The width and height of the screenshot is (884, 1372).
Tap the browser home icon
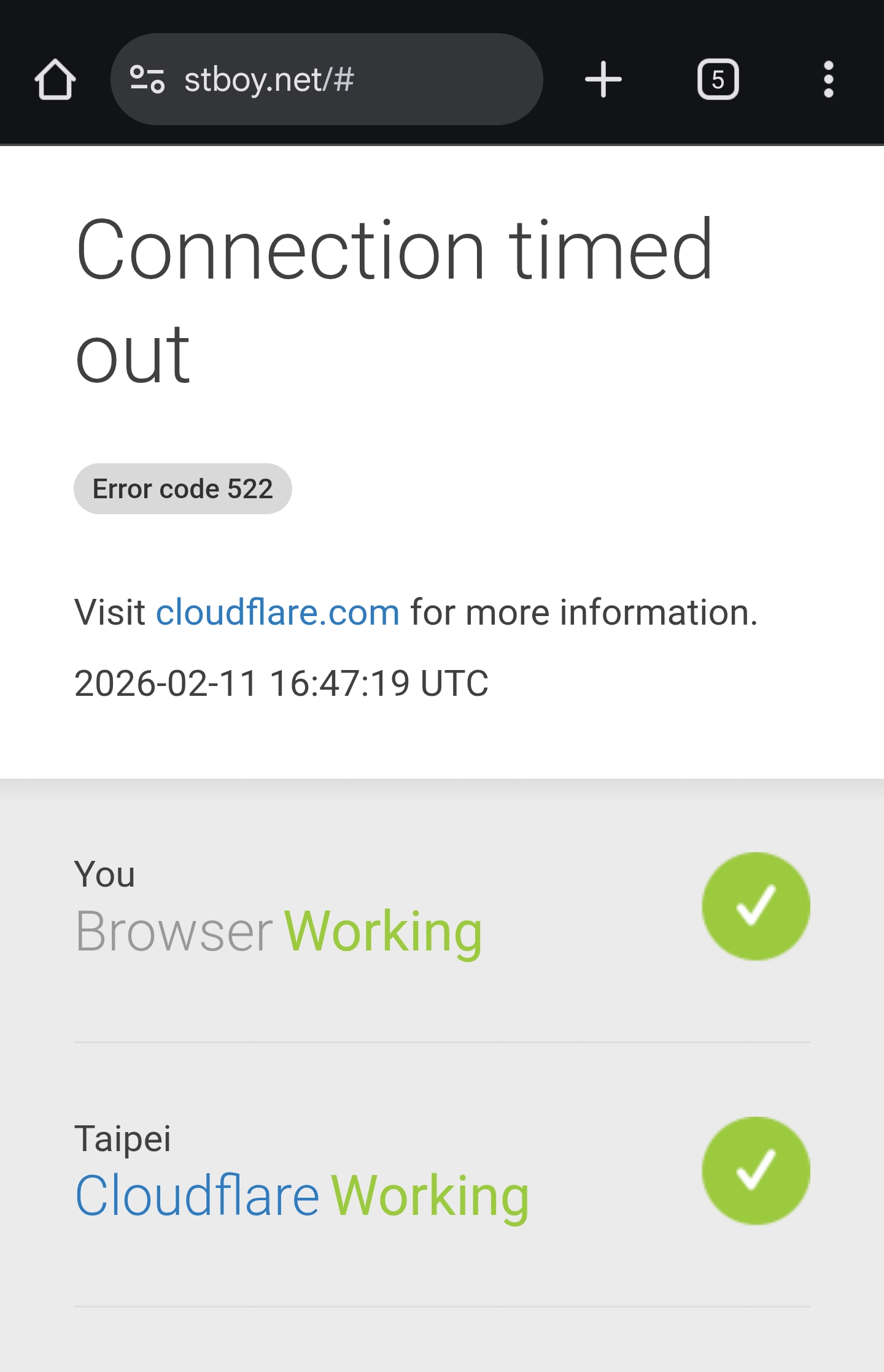point(55,80)
